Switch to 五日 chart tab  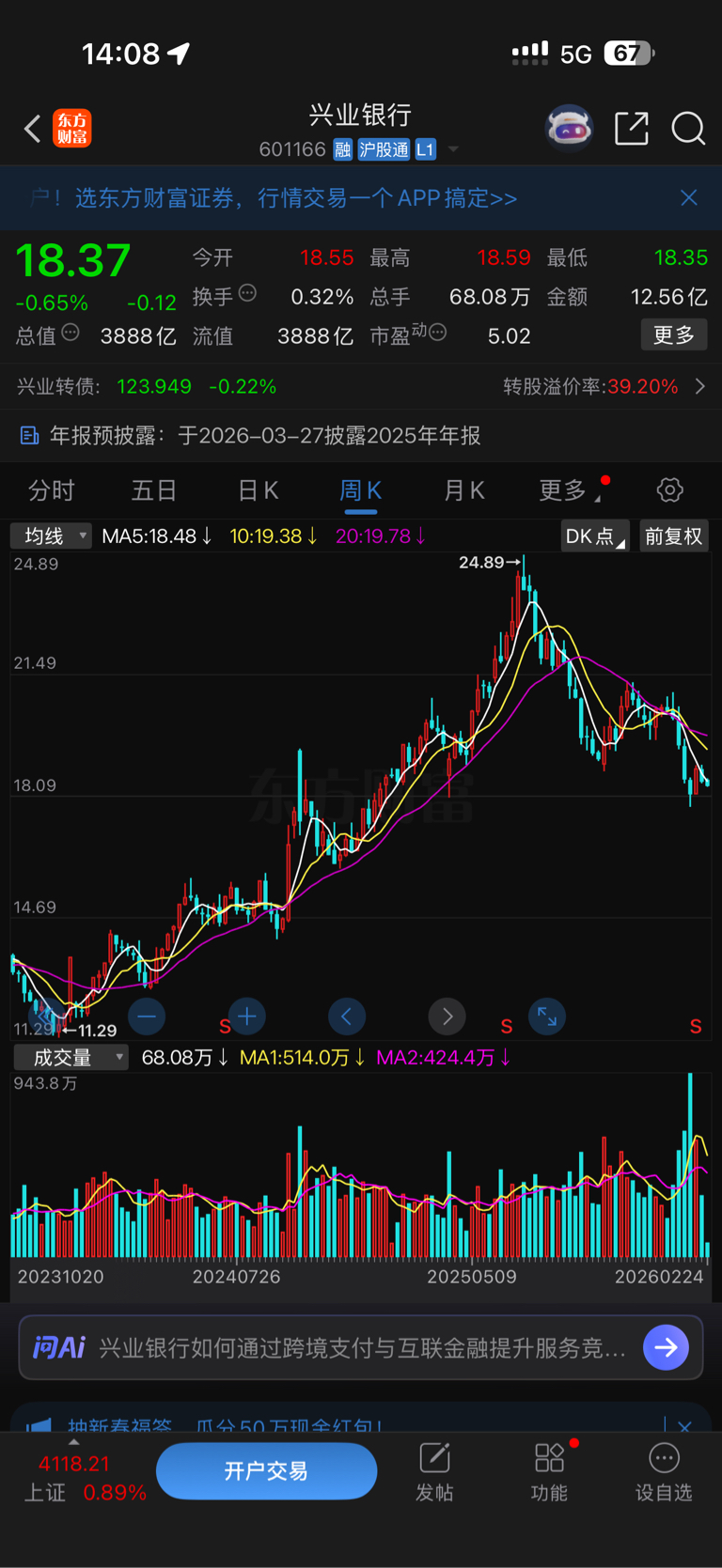pos(154,490)
